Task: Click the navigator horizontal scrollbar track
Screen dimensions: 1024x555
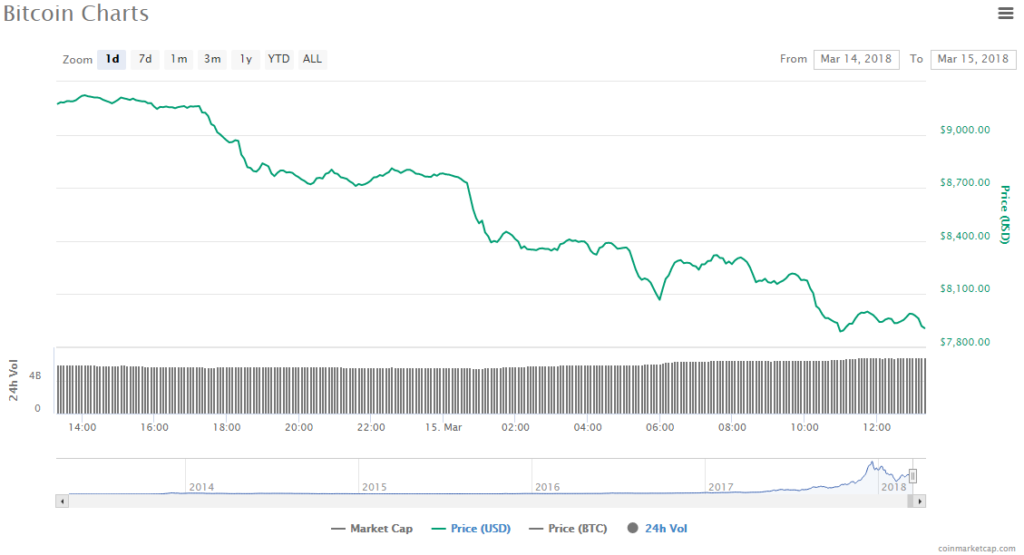Action: tap(490, 500)
